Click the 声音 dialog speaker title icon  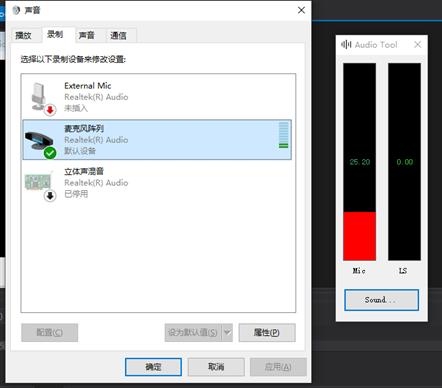[16, 10]
